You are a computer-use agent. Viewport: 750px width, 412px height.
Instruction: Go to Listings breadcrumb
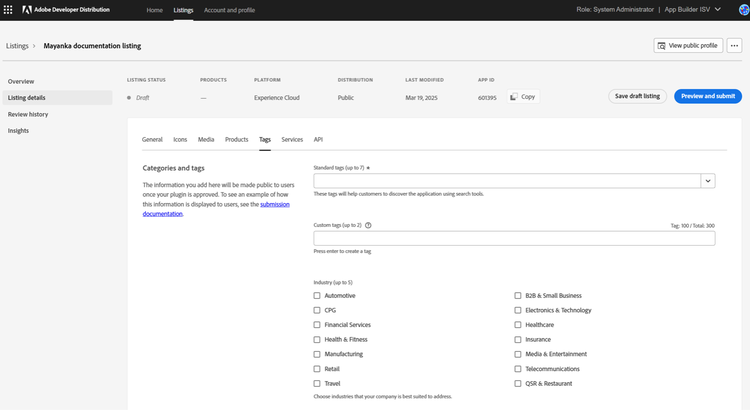[17, 46]
